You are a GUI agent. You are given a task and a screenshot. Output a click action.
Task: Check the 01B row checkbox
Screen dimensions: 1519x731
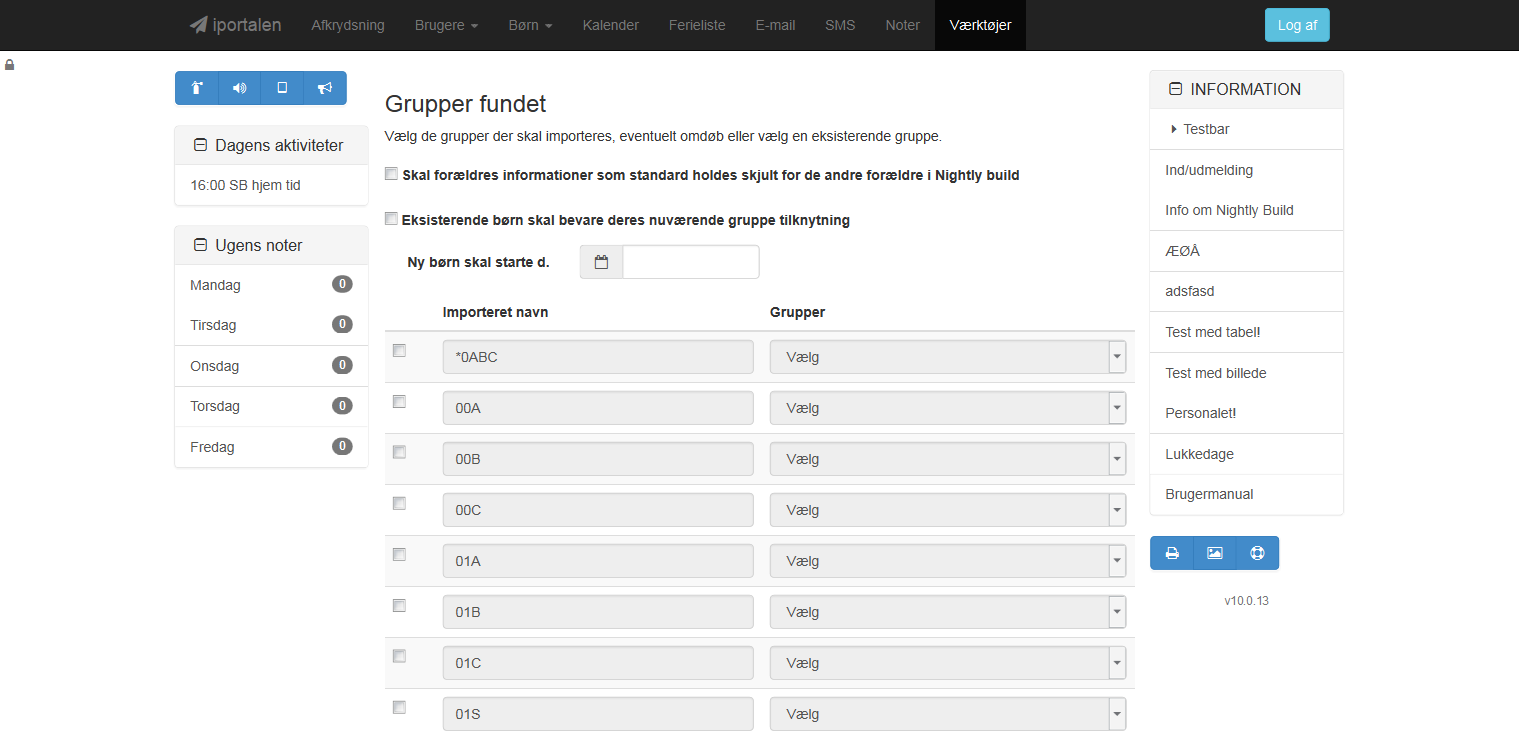(x=399, y=605)
